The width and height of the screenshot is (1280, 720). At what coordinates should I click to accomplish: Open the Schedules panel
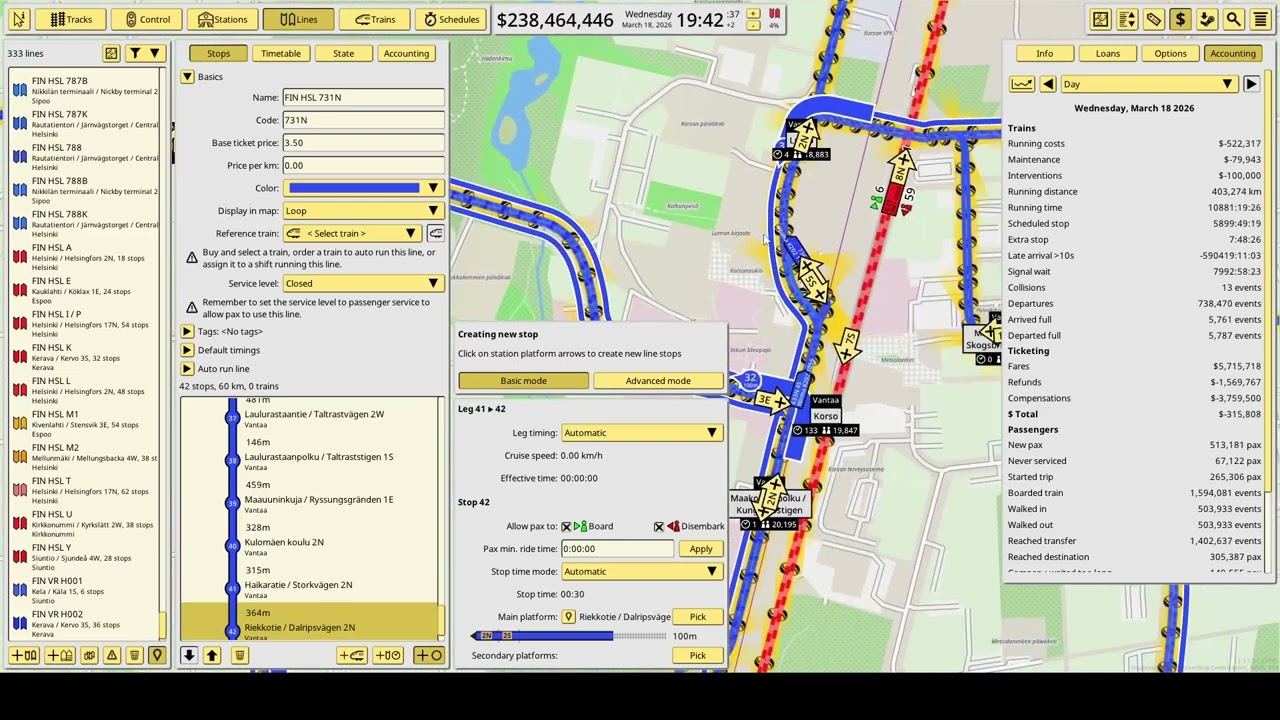450,19
